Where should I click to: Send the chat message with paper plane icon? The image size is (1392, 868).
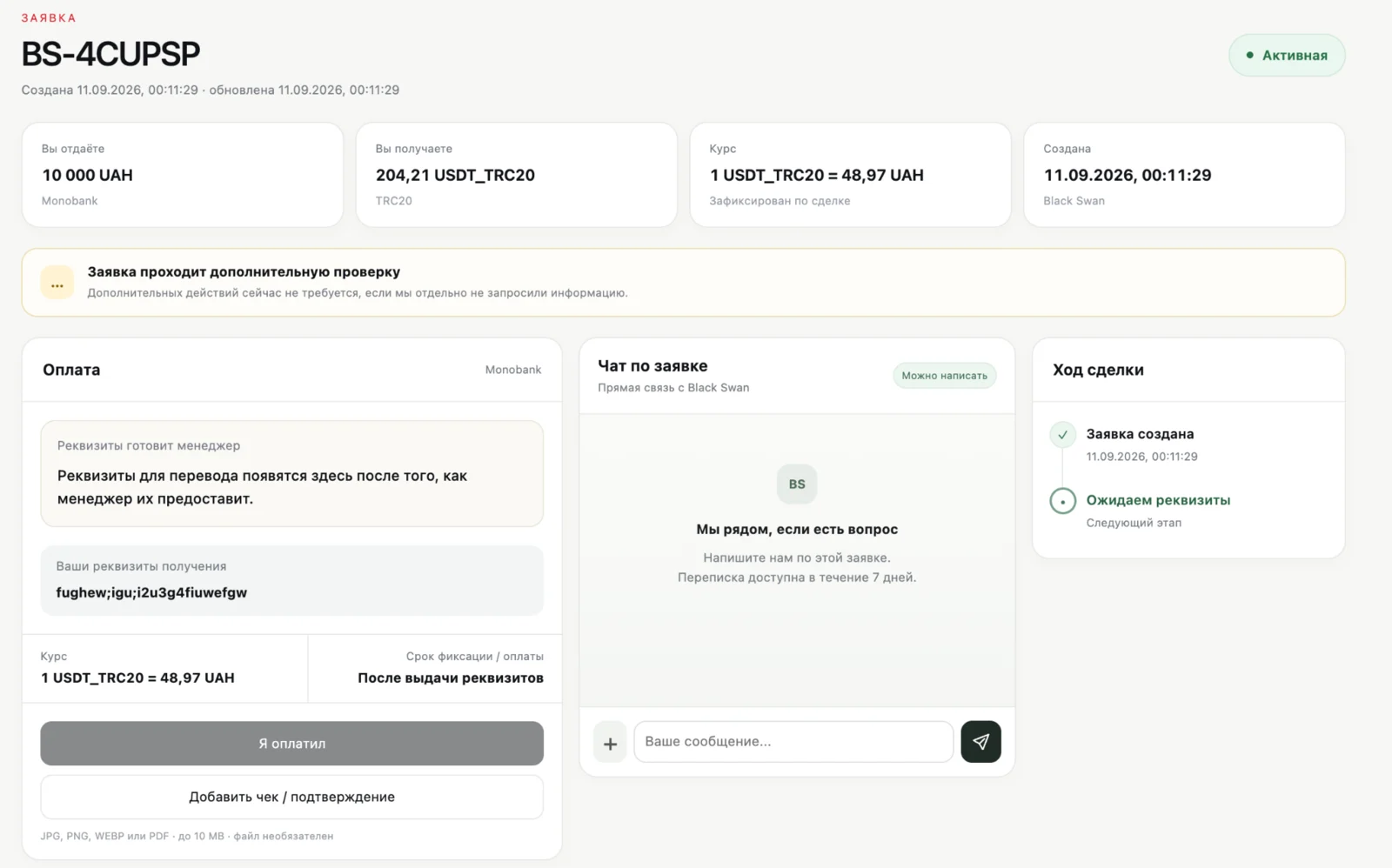(x=980, y=742)
